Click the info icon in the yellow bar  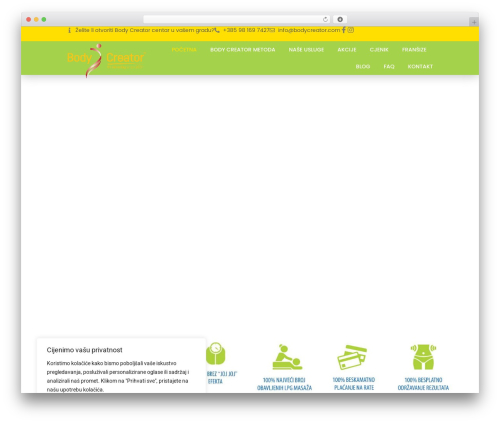(x=69, y=30)
